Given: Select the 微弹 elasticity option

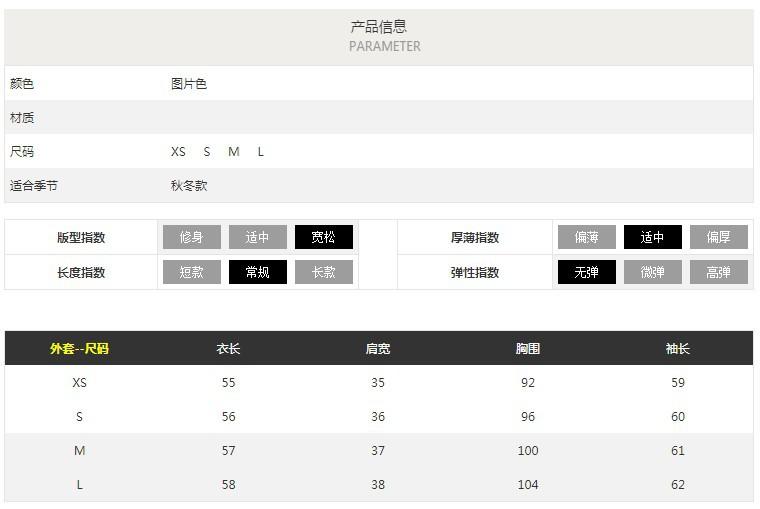Looking at the screenshot, I should point(652,272).
